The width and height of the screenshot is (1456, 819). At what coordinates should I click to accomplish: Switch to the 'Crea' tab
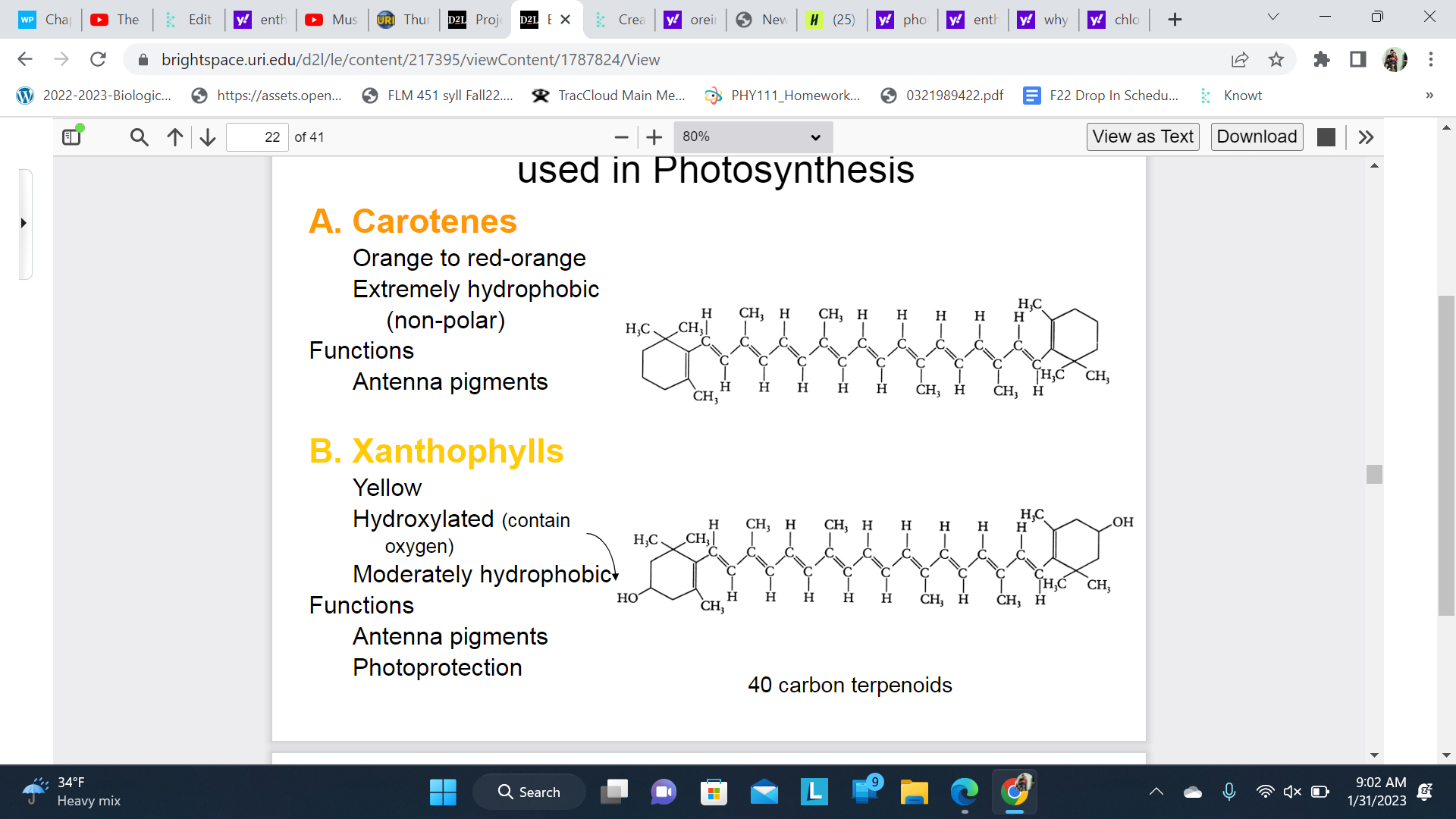[619, 20]
